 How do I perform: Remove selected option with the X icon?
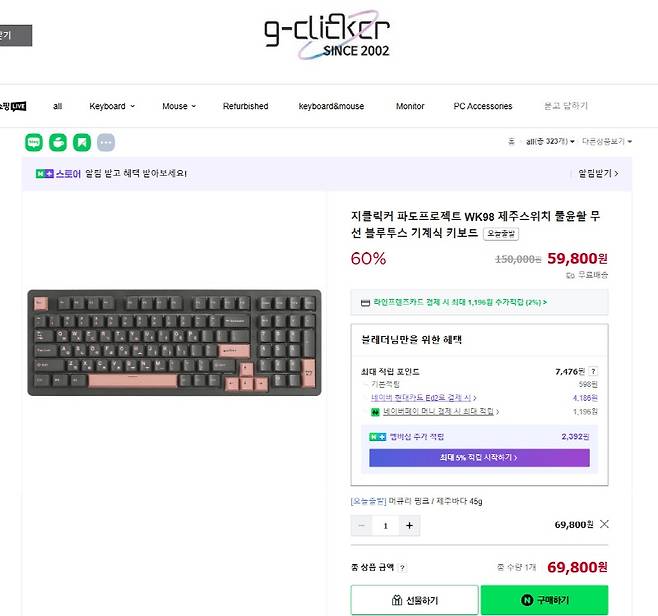coord(604,524)
